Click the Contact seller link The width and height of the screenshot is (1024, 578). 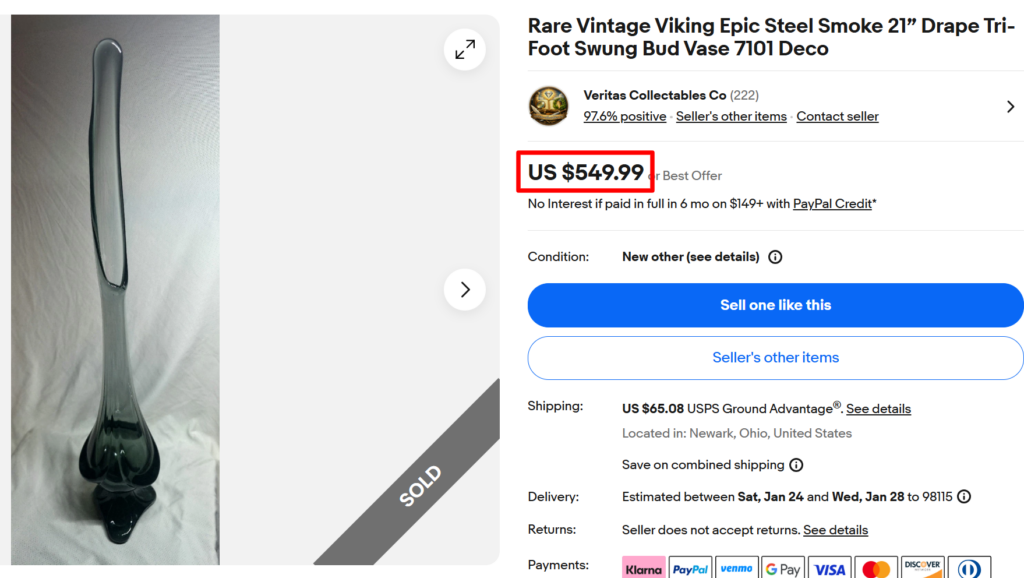(837, 116)
